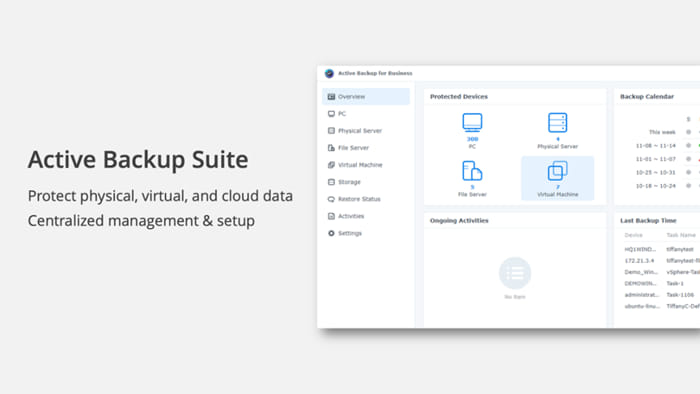The height and width of the screenshot is (394, 700).
Task: Select Virtual Machine in the sidebar
Action: [366, 165]
